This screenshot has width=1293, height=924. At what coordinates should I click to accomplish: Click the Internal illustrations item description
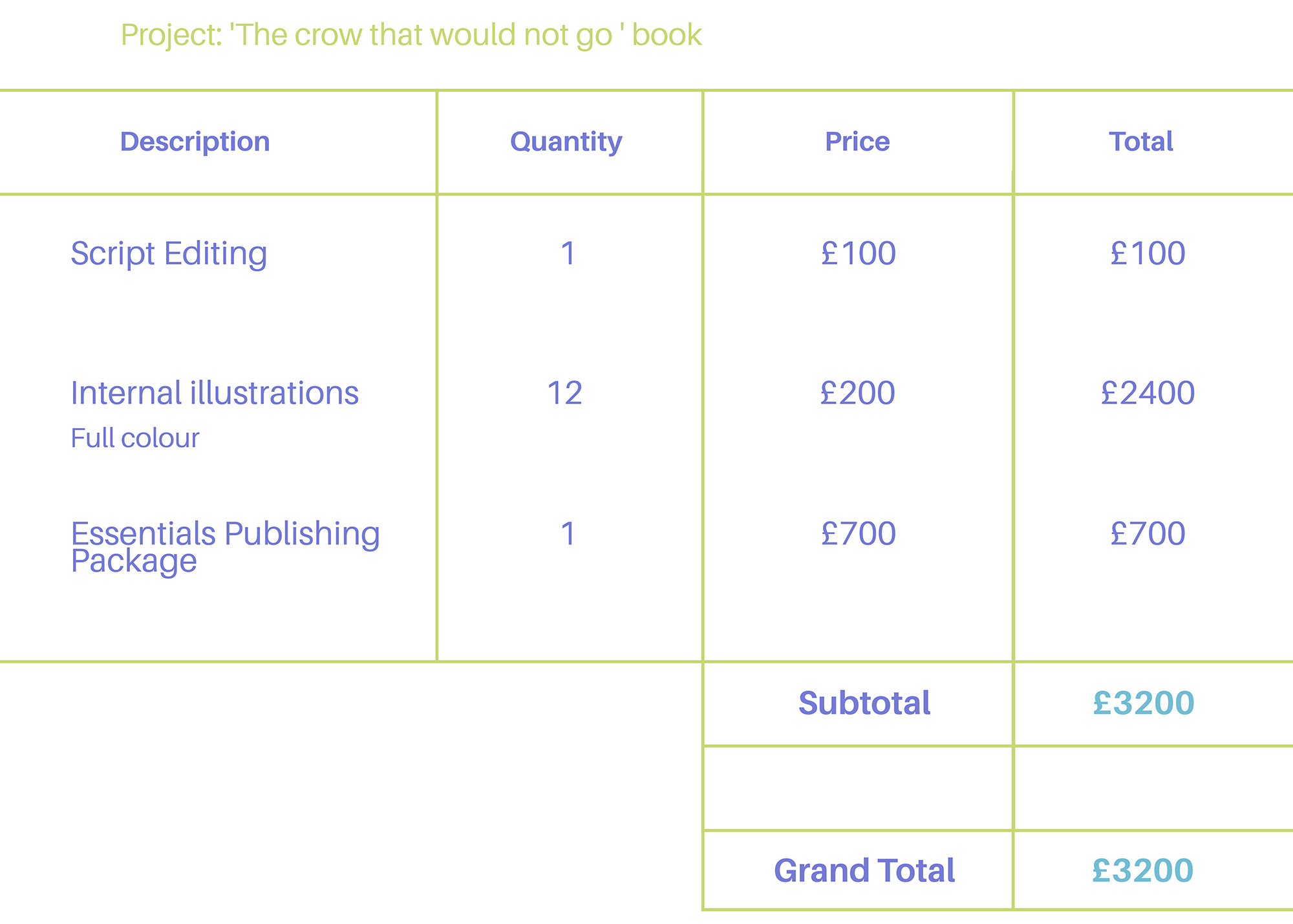pos(215,393)
